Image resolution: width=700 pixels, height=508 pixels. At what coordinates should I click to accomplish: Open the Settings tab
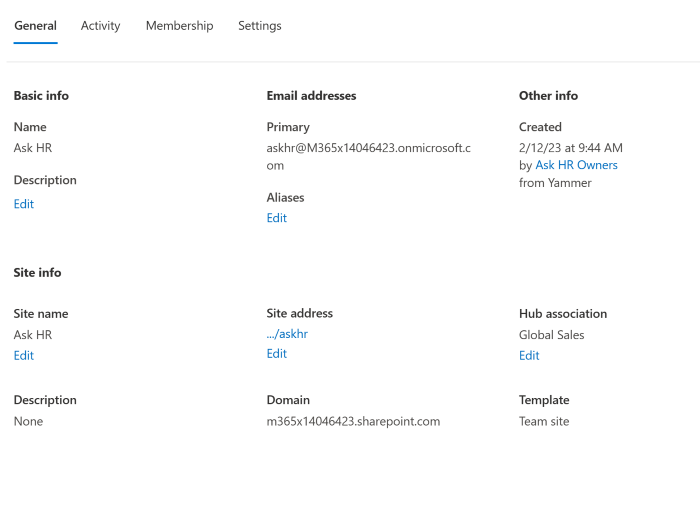tap(259, 26)
